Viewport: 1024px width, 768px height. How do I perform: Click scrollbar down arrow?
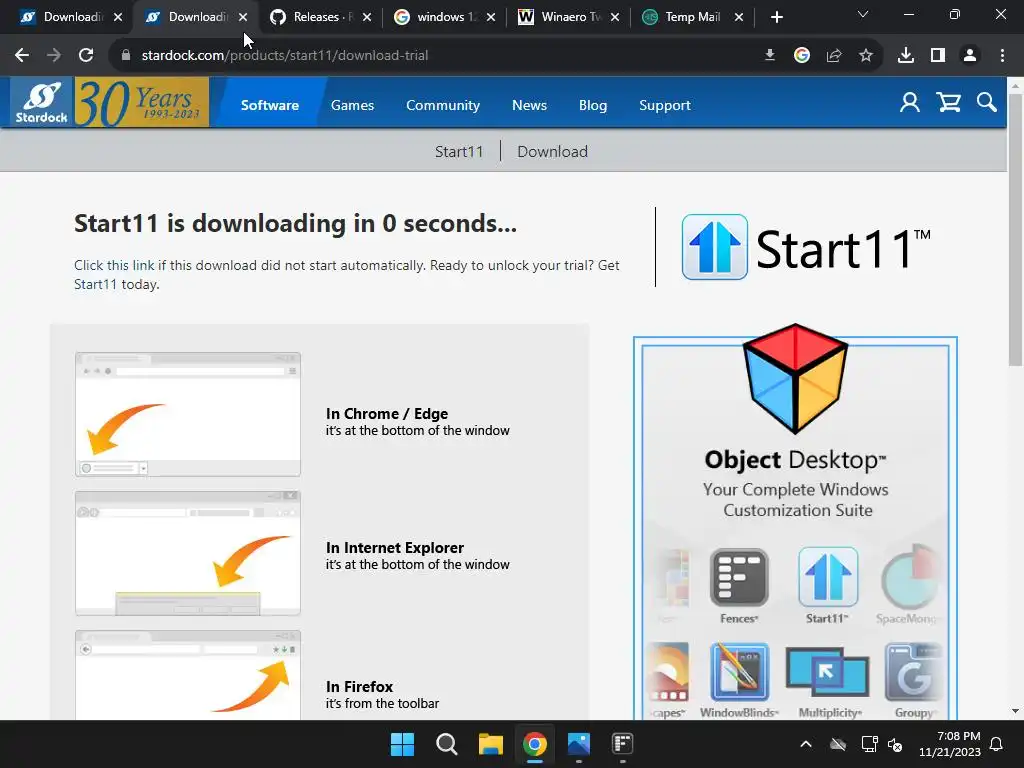1016,711
